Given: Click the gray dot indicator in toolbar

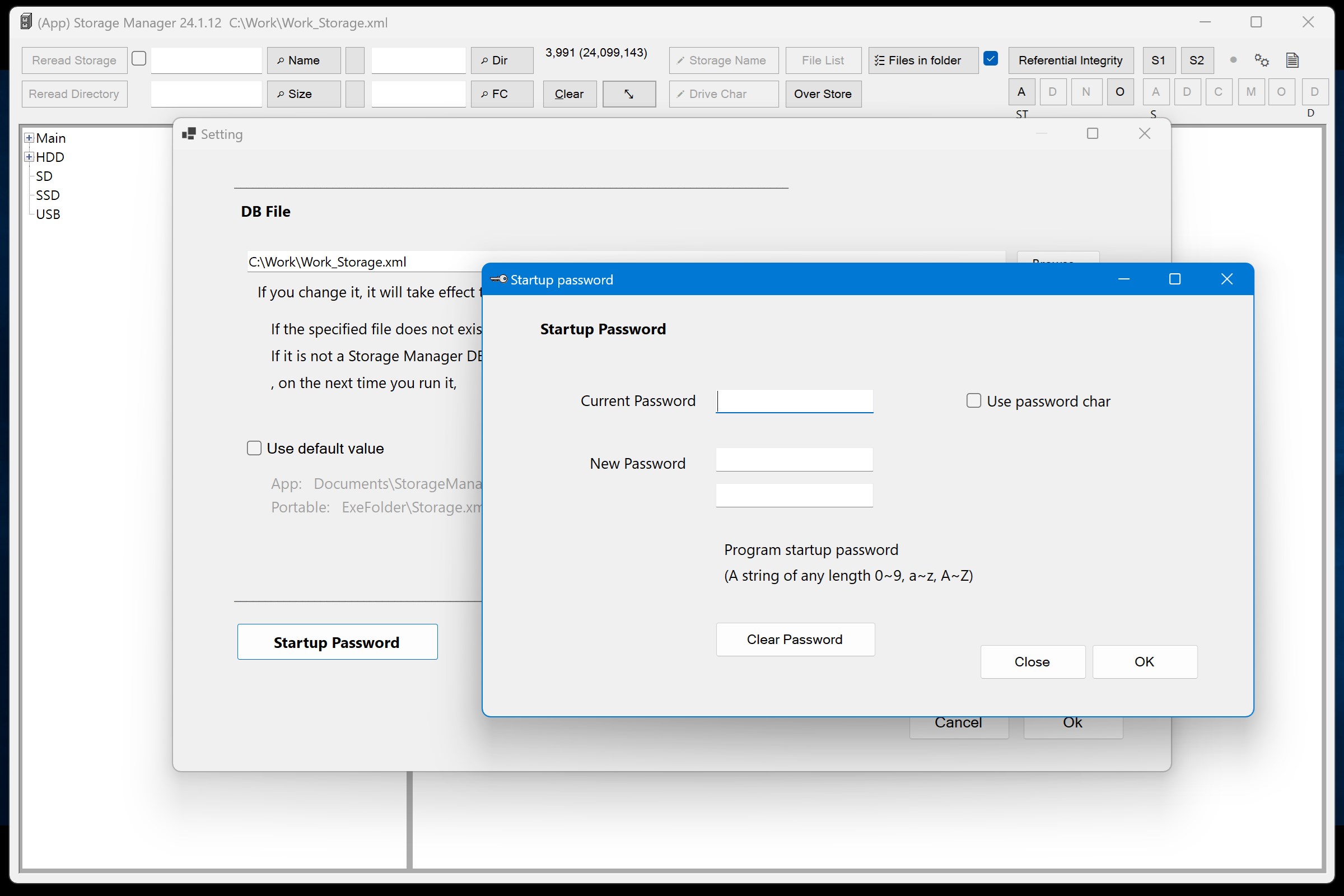Looking at the screenshot, I should [1233, 59].
